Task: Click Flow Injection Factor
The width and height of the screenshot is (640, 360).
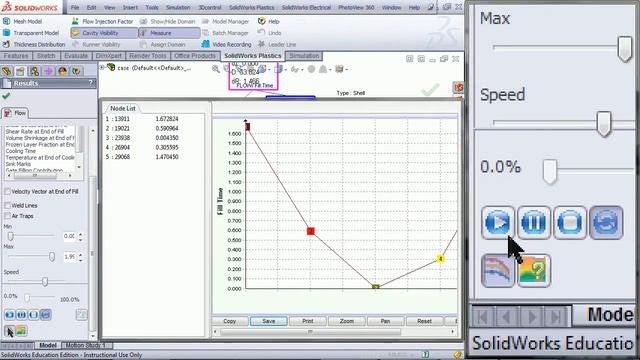Action: pos(103,21)
